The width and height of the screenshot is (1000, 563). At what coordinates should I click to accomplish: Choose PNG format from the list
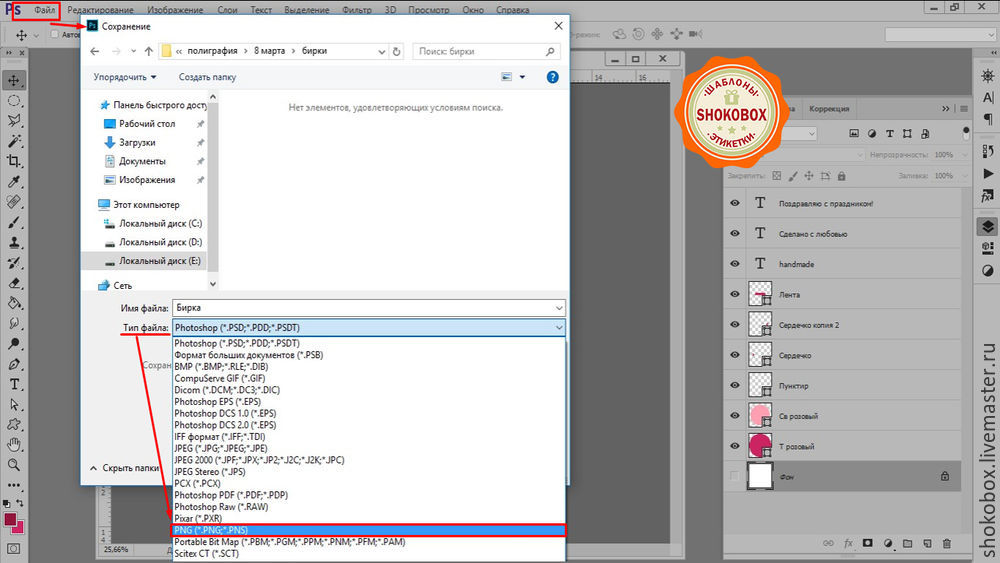(368, 530)
